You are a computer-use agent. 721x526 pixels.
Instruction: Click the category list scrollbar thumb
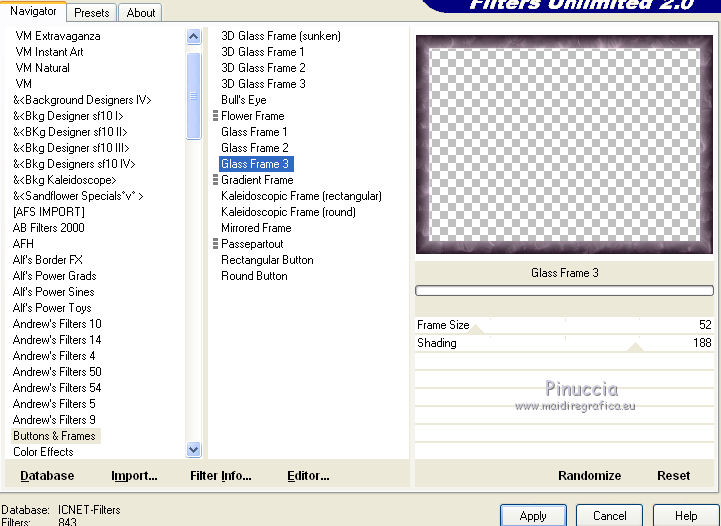pyautogui.click(x=194, y=96)
